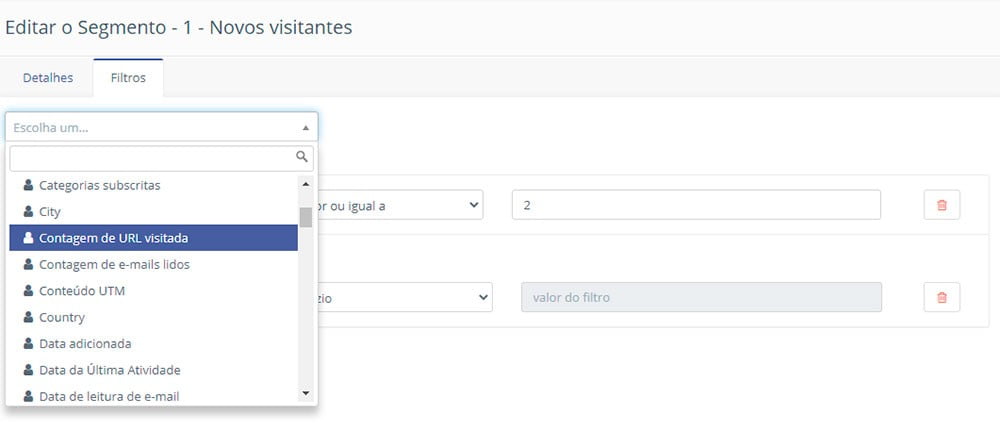Delete the first filter row
Image resolution: width=1000 pixels, height=448 pixels.
click(x=941, y=205)
